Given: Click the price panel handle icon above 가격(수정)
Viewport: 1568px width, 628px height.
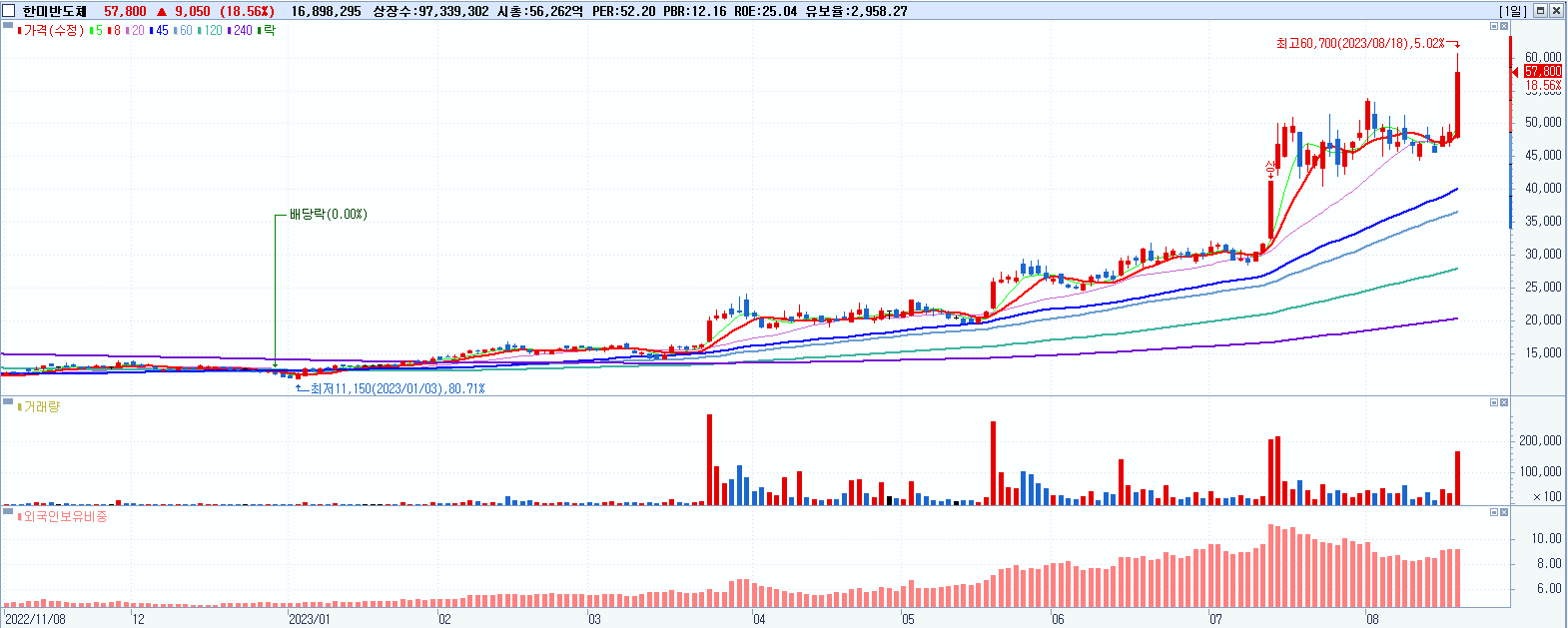Looking at the screenshot, I should 8,24.
